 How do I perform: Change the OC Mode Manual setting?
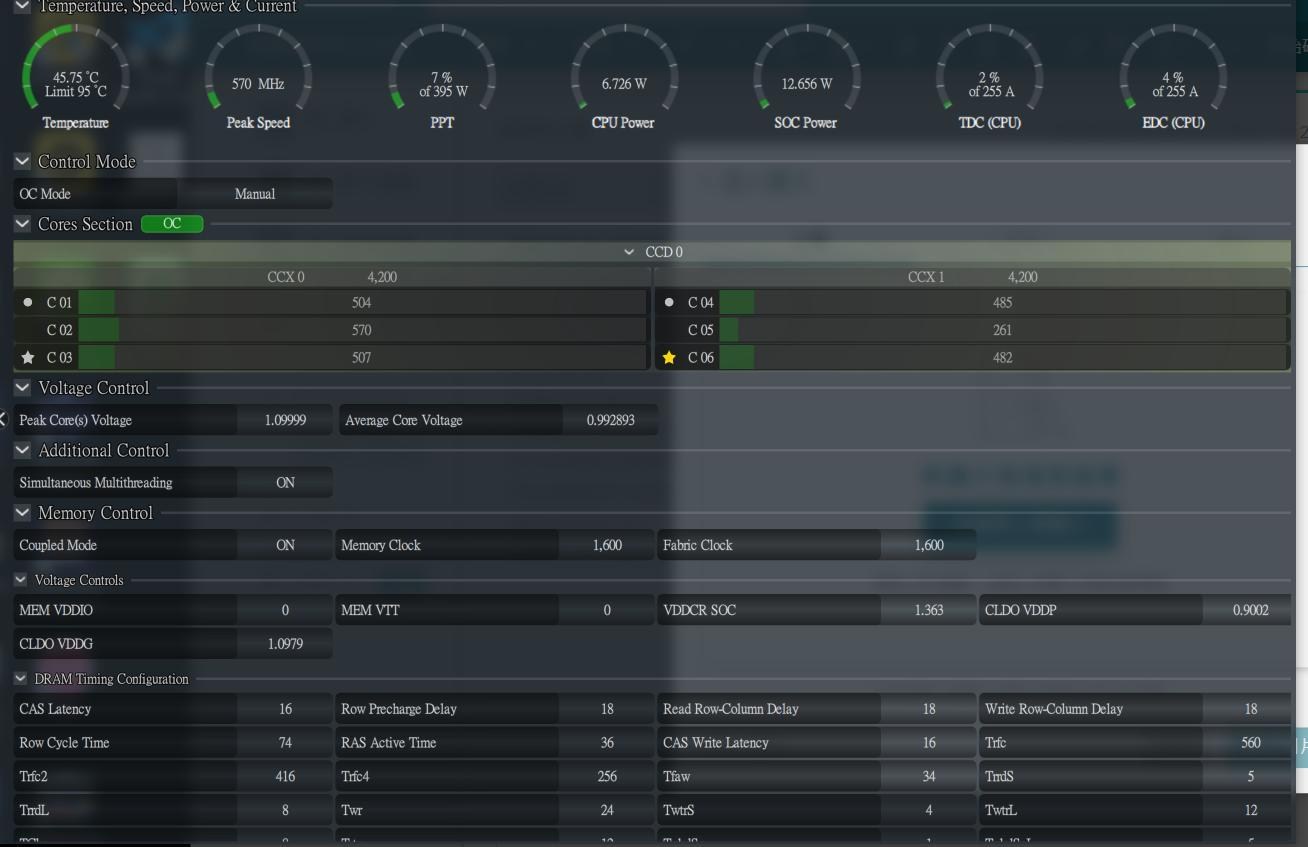point(255,194)
